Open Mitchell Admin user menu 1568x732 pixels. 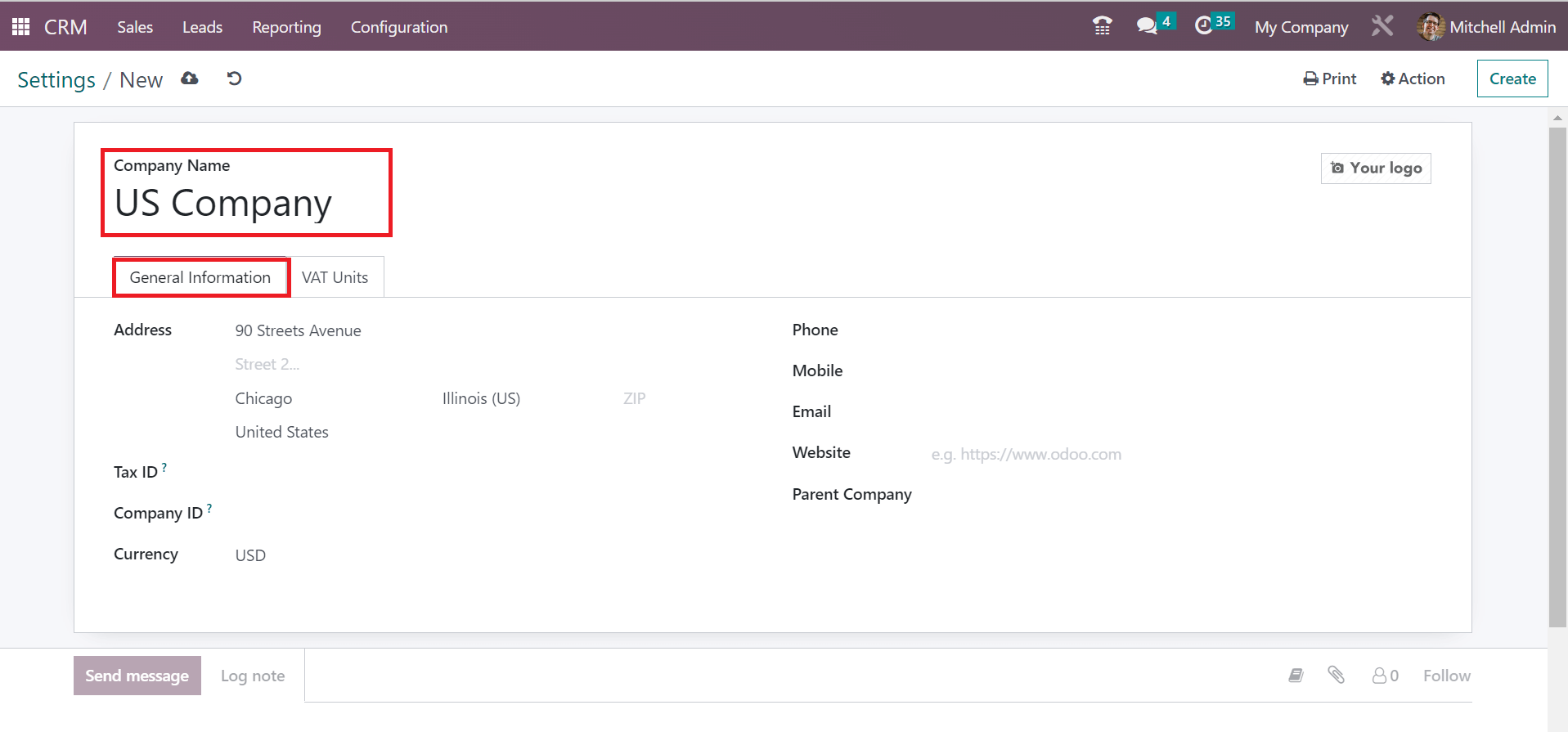pyautogui.click(x=1486, y=27)
